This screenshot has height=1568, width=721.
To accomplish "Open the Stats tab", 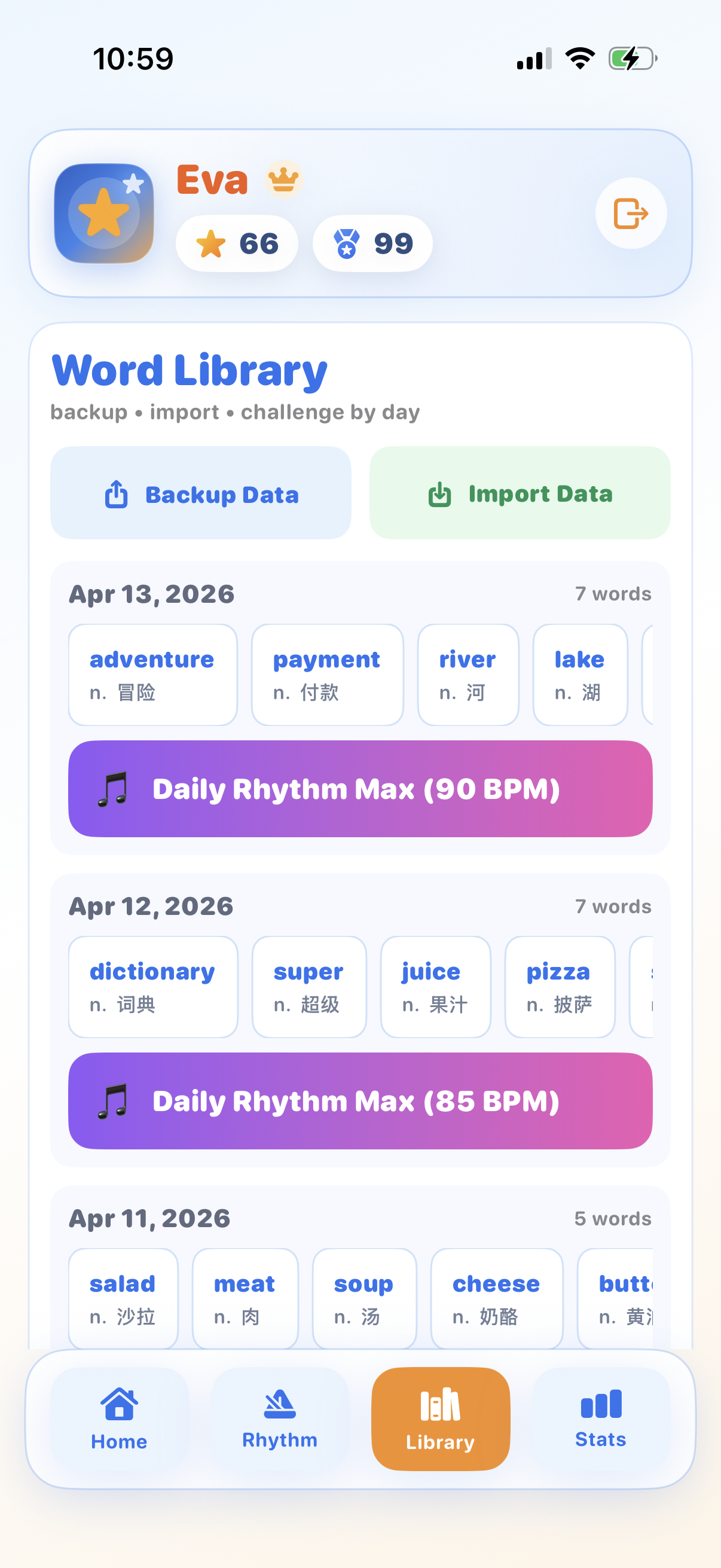I will [600, 1418].
